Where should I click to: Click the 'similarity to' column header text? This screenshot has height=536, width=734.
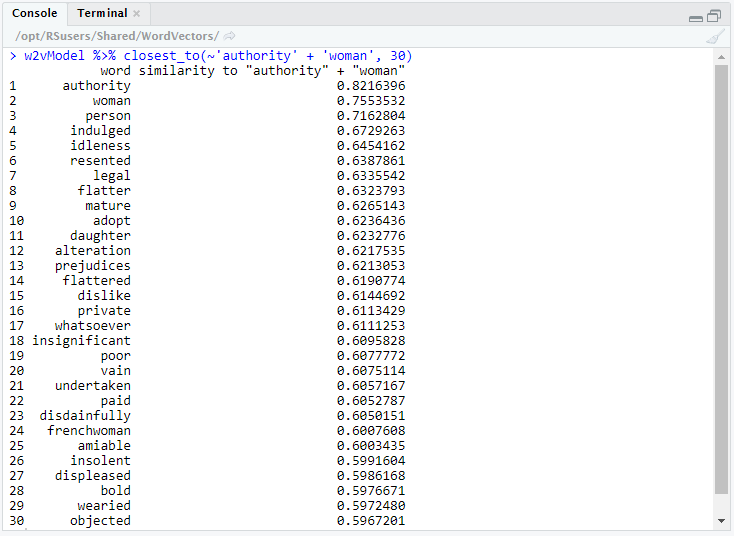pos(187,71)
